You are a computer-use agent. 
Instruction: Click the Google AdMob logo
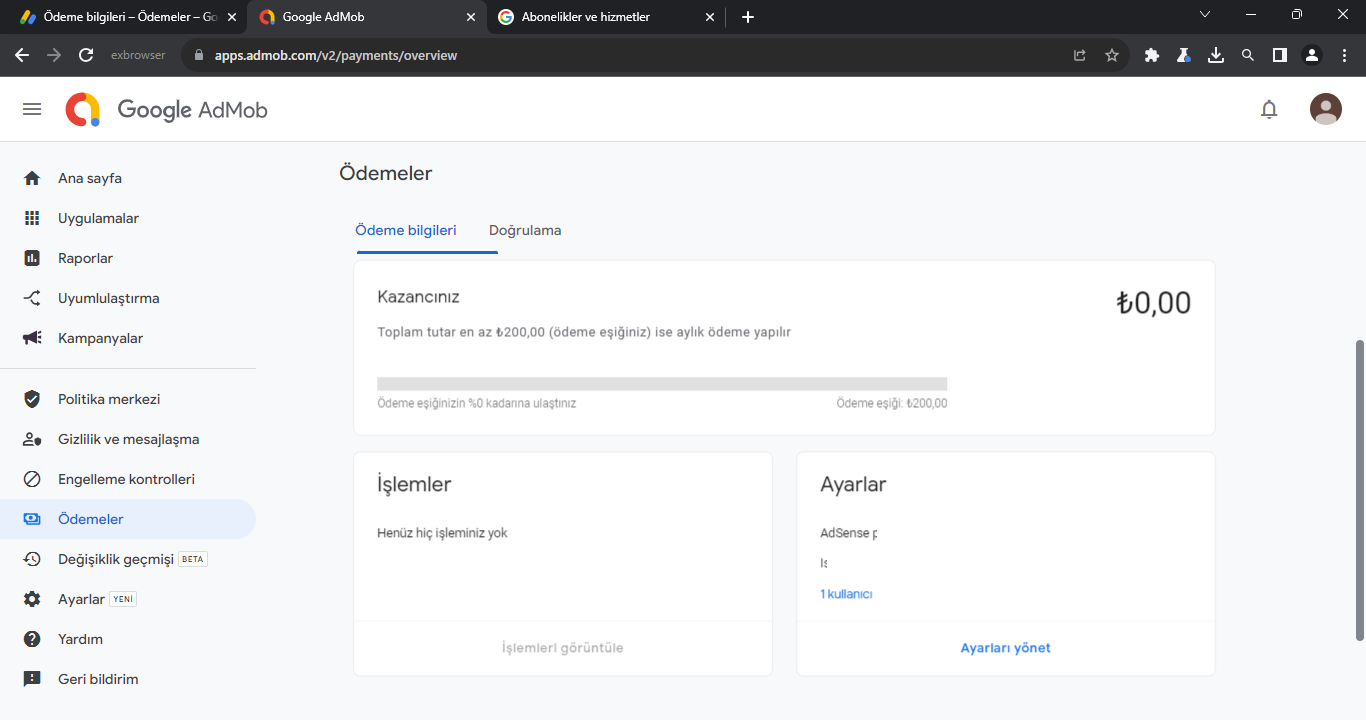coord(167,109)
